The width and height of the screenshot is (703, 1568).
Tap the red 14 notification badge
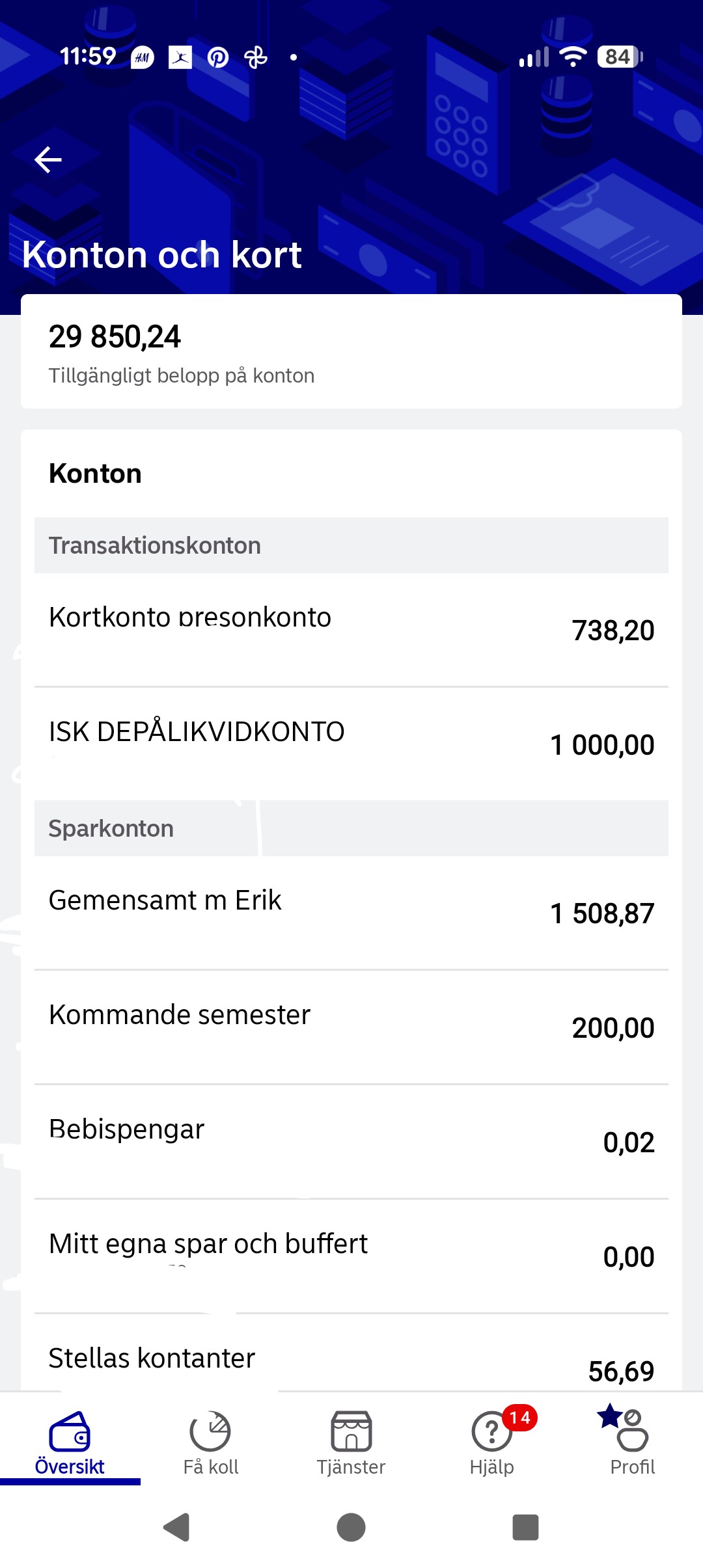pos(519,1418)
